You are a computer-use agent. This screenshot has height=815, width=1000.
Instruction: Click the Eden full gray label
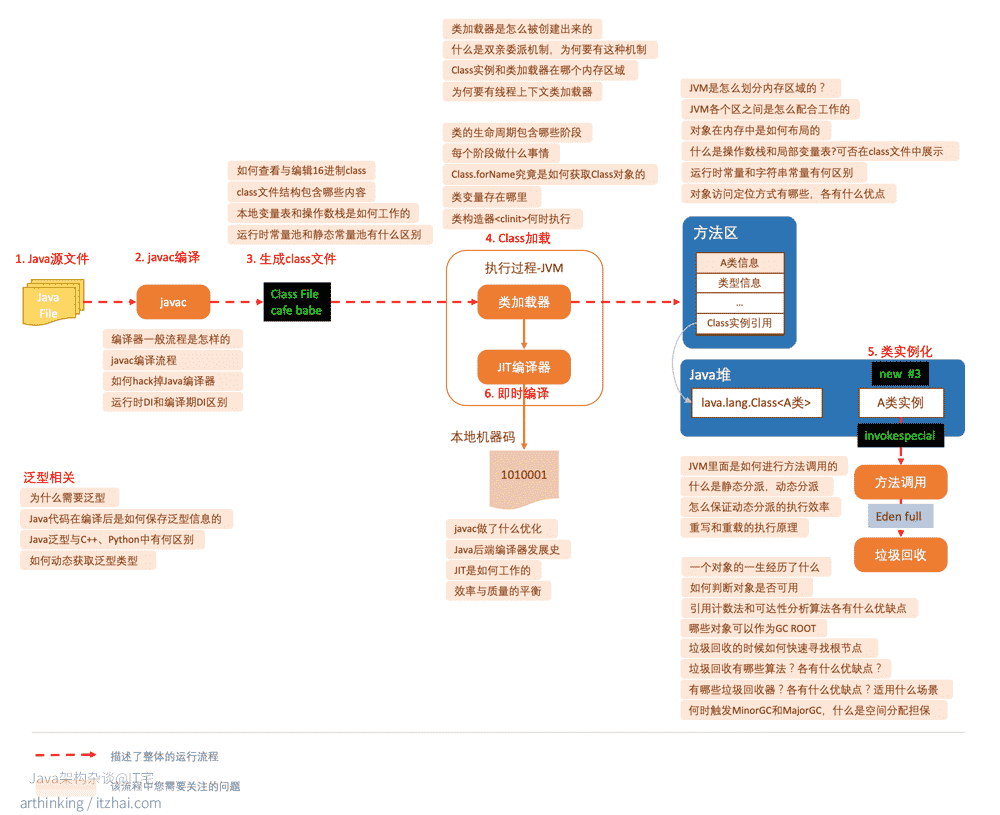tap(900, 517)
